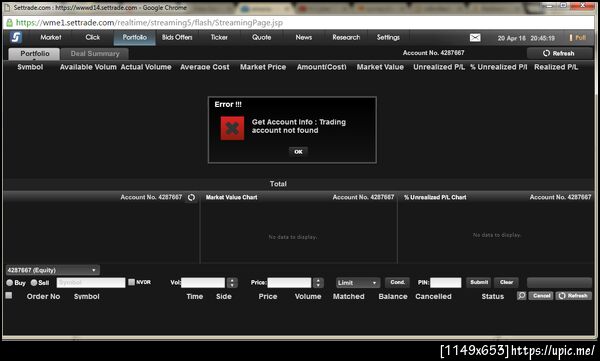Open the Research menu
The width and height of the screenshot is (600, 361).
[346, 38]
